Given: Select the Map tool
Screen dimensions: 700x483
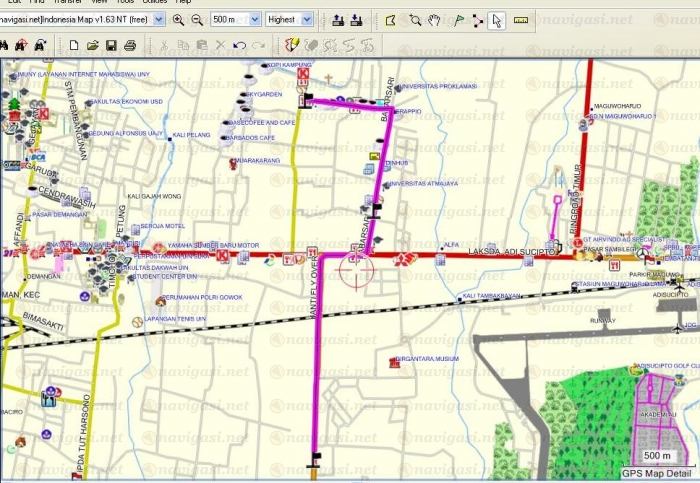Looking at the screenshot, I should 390,19.
